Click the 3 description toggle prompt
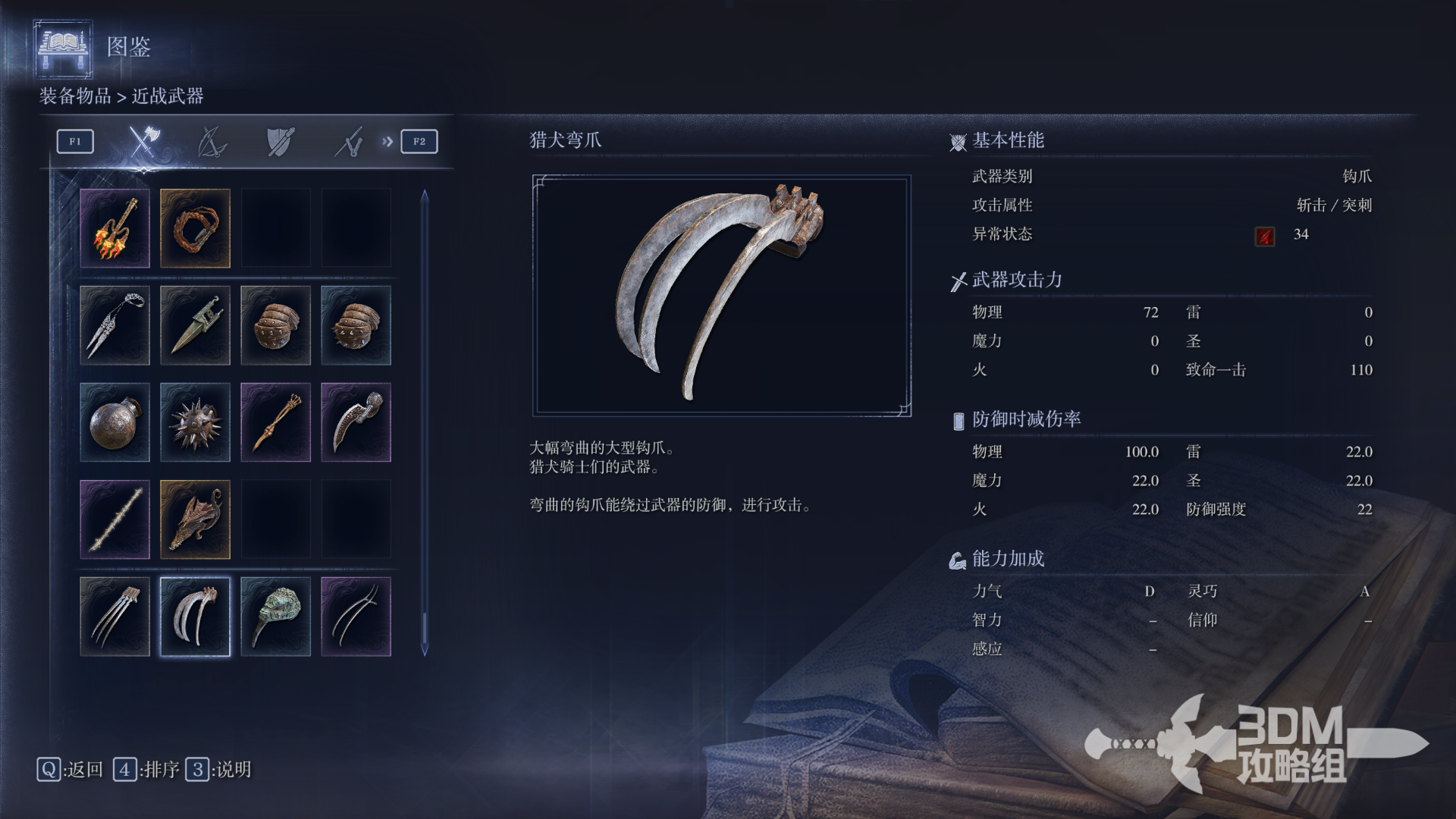 tap(218, 770)
